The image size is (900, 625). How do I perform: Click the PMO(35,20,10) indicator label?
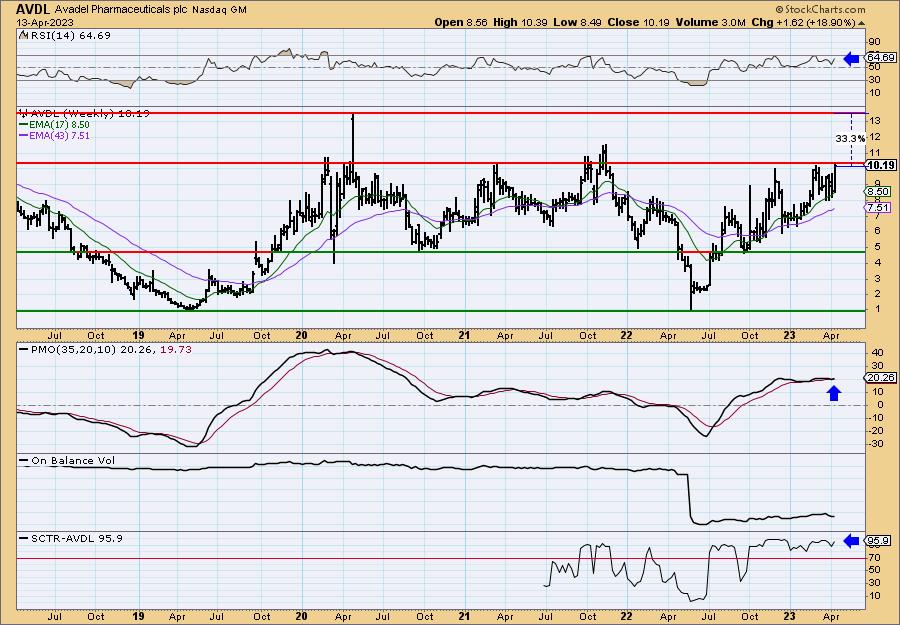coord(72,350)
